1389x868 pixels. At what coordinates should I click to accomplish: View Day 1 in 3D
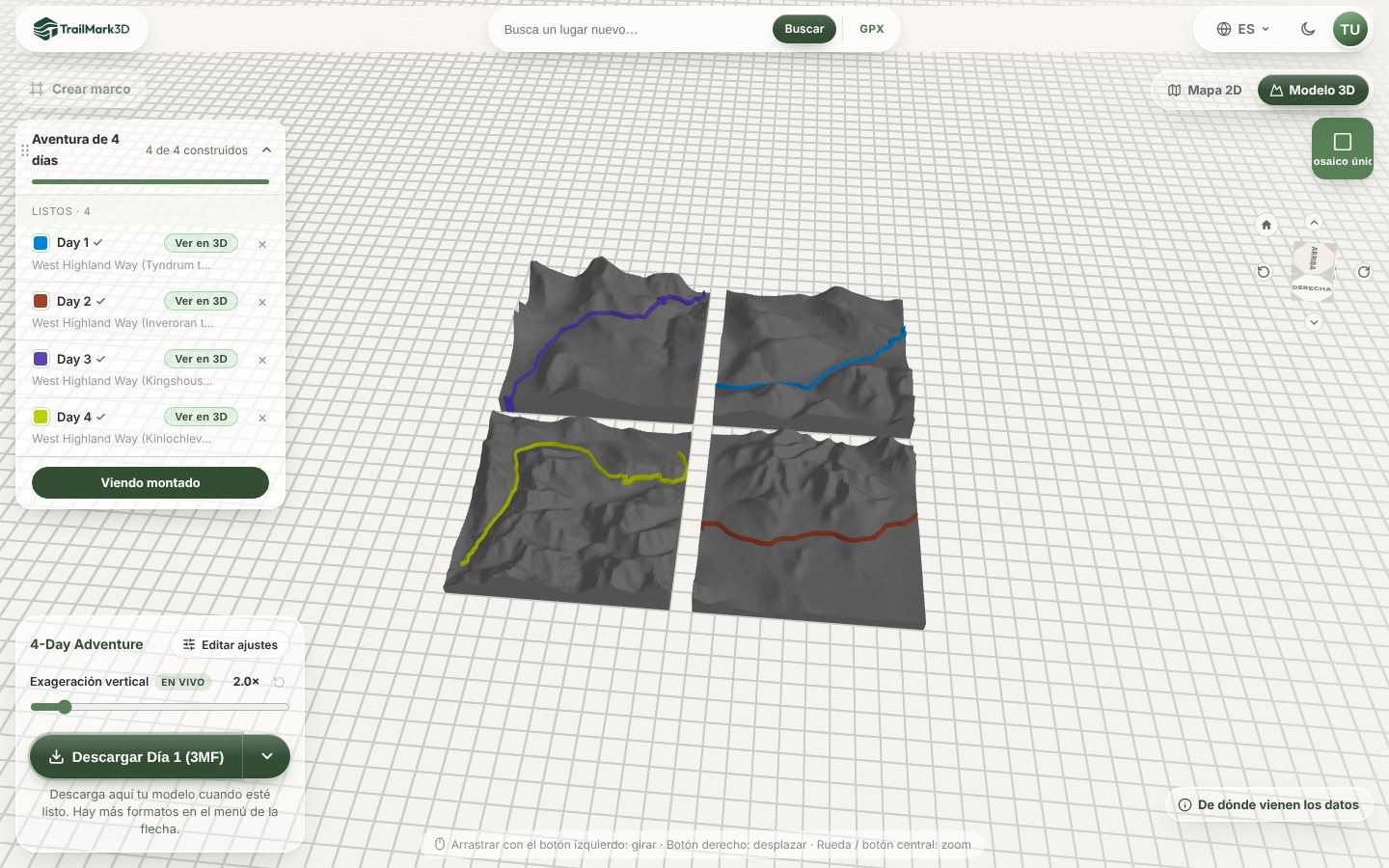[201, 243]
